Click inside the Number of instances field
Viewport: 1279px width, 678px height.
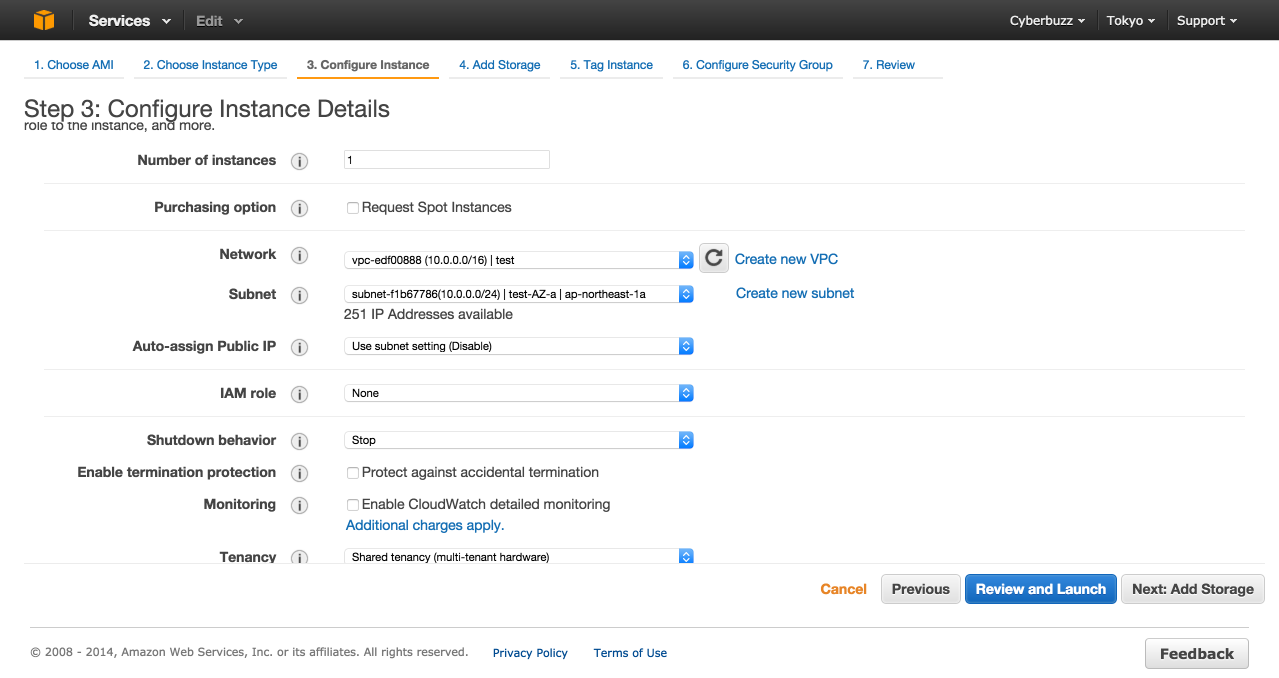[446, 159]
